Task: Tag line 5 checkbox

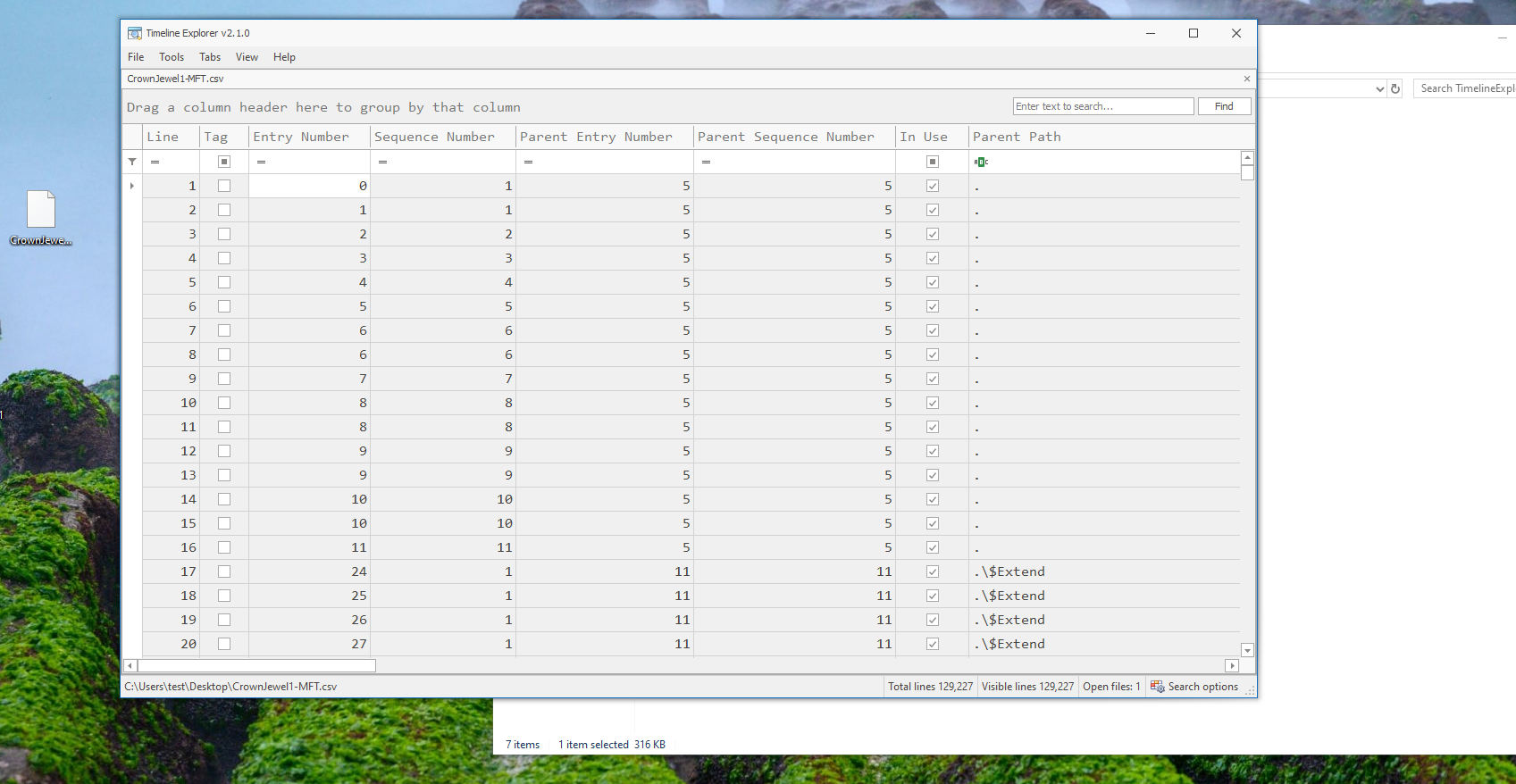Action: click(224, 282)
